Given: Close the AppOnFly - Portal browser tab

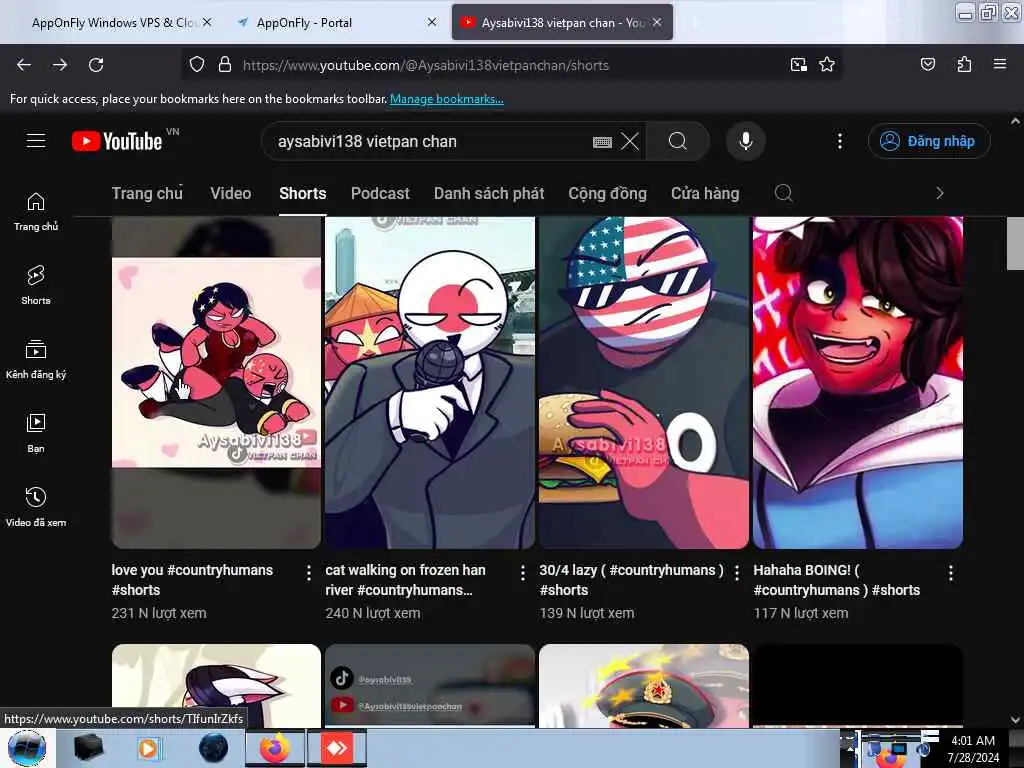Looking at the screenshot, I should pyautogui.click(x=432, y=22).
